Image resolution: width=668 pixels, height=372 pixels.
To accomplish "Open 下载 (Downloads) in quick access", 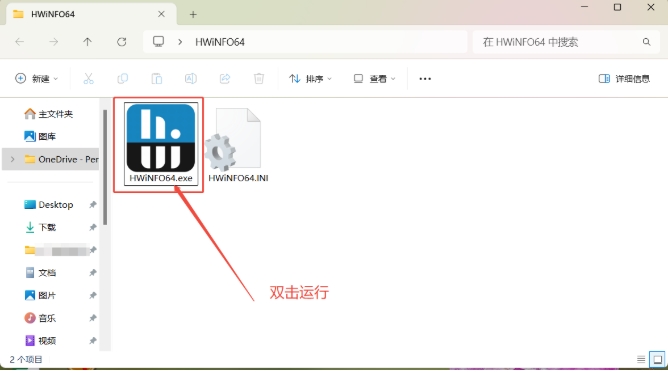I will tap(40, 227).
